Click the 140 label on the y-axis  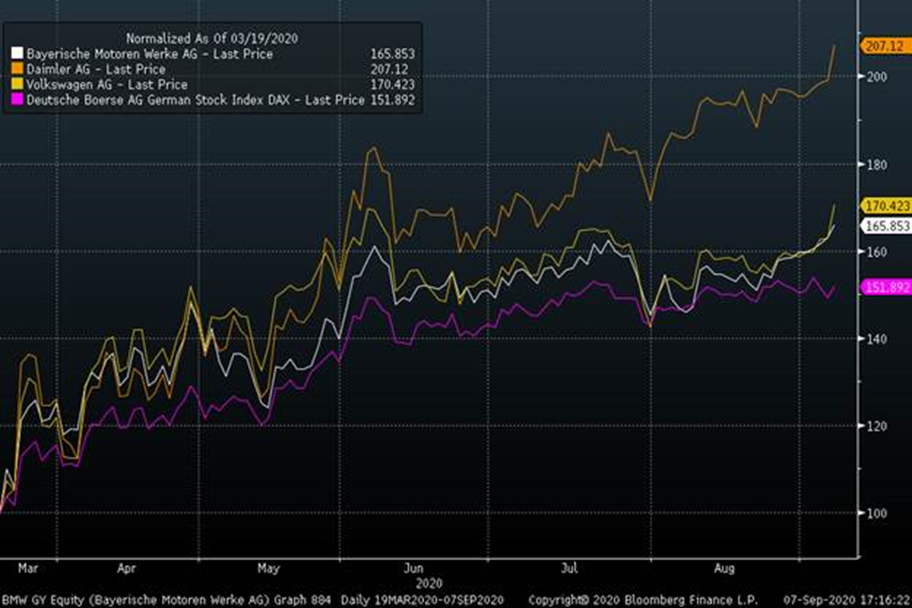tap(877, 339)
